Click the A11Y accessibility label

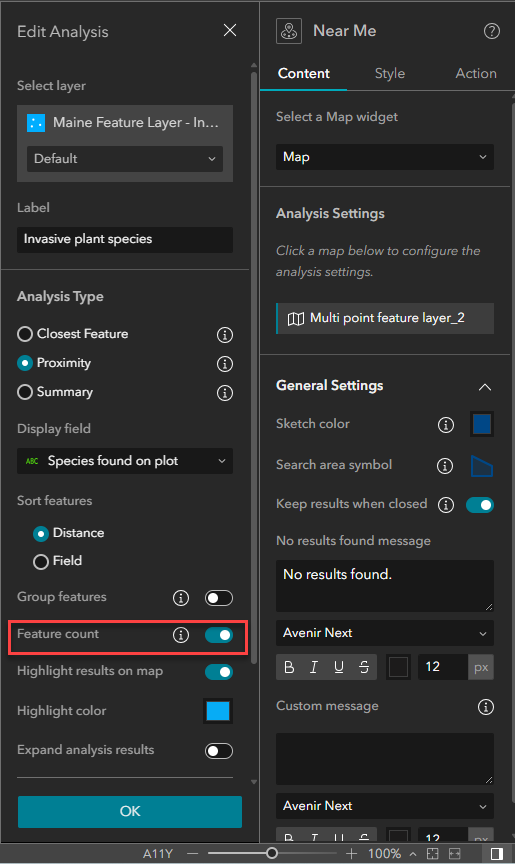coord(158,854)
